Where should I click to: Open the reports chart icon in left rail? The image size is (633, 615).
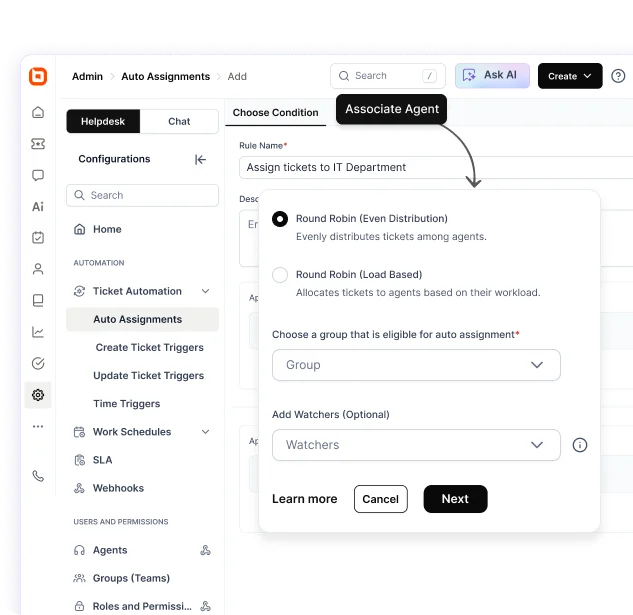[38, 332]
